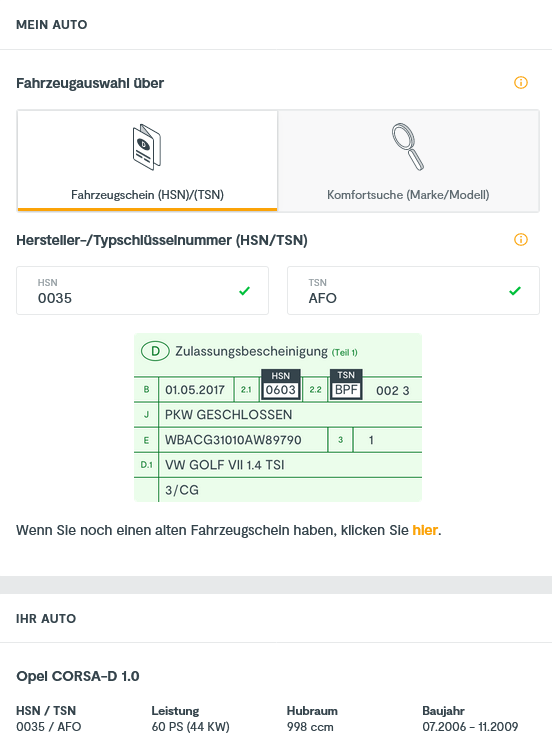Focus the HSN input field with 0035
Image resolution: width=552 pixels, height=754 pixels.
point(142,290)
